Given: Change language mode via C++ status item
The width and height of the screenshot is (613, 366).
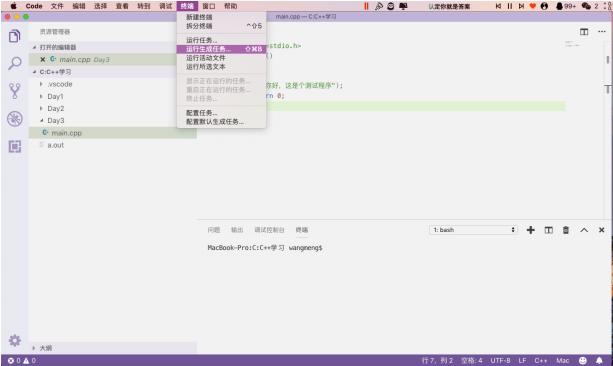Looking at the screenshot, I should point(541,361).
